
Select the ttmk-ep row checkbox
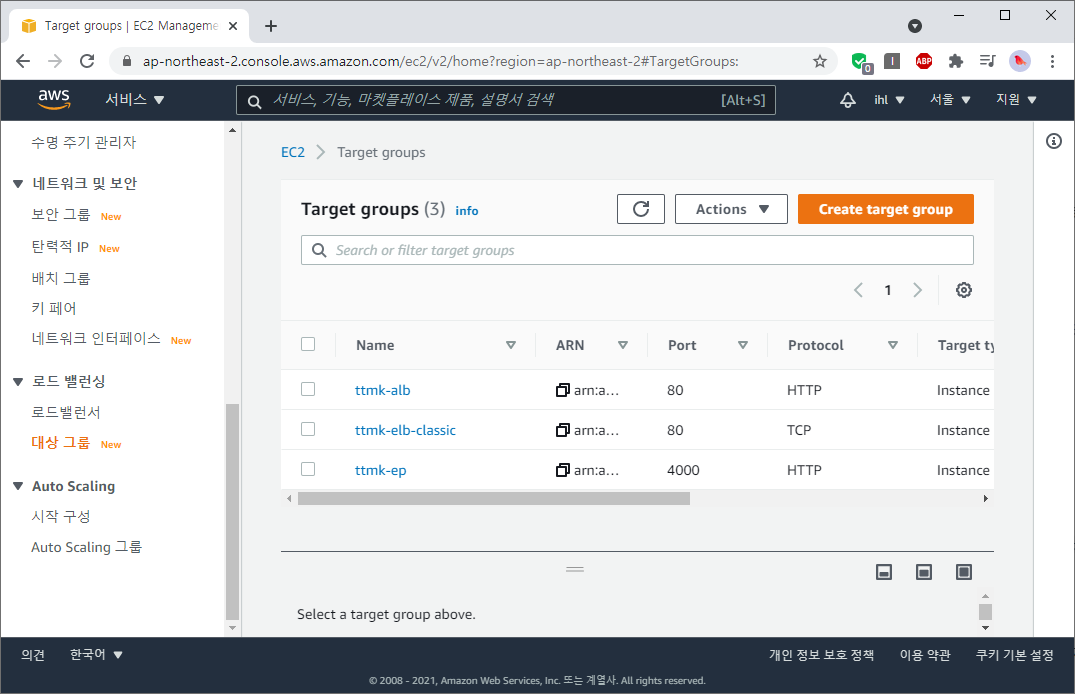coord(308,469)
